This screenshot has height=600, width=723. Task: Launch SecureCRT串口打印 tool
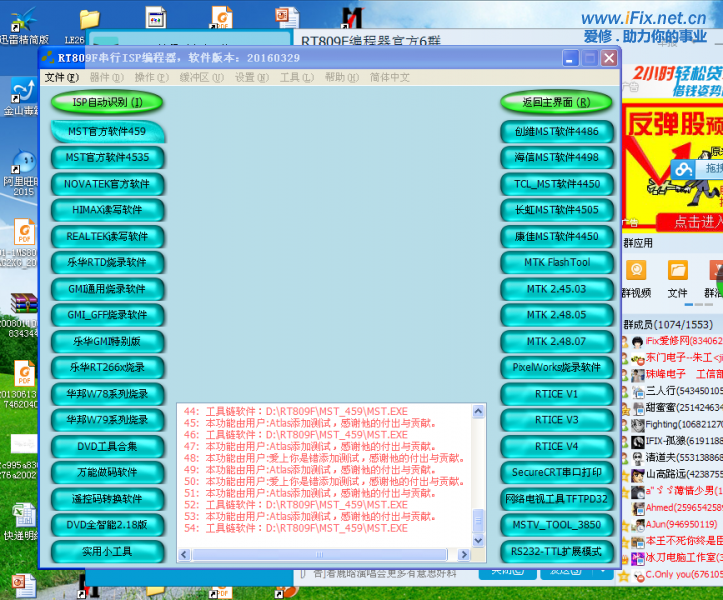pos(557,472)
